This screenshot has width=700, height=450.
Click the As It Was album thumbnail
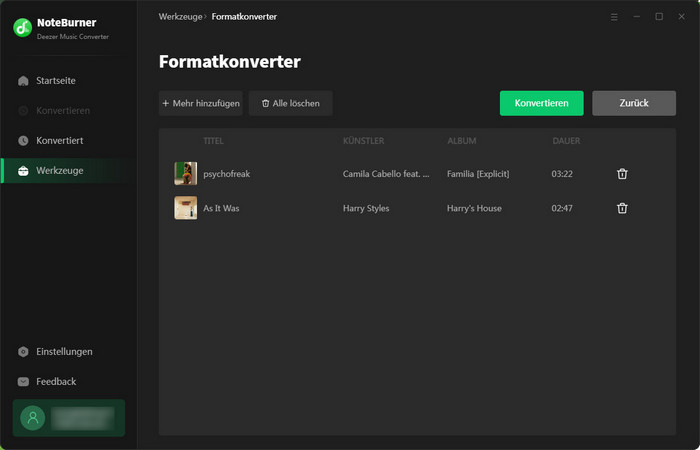(x=185, y=208)
